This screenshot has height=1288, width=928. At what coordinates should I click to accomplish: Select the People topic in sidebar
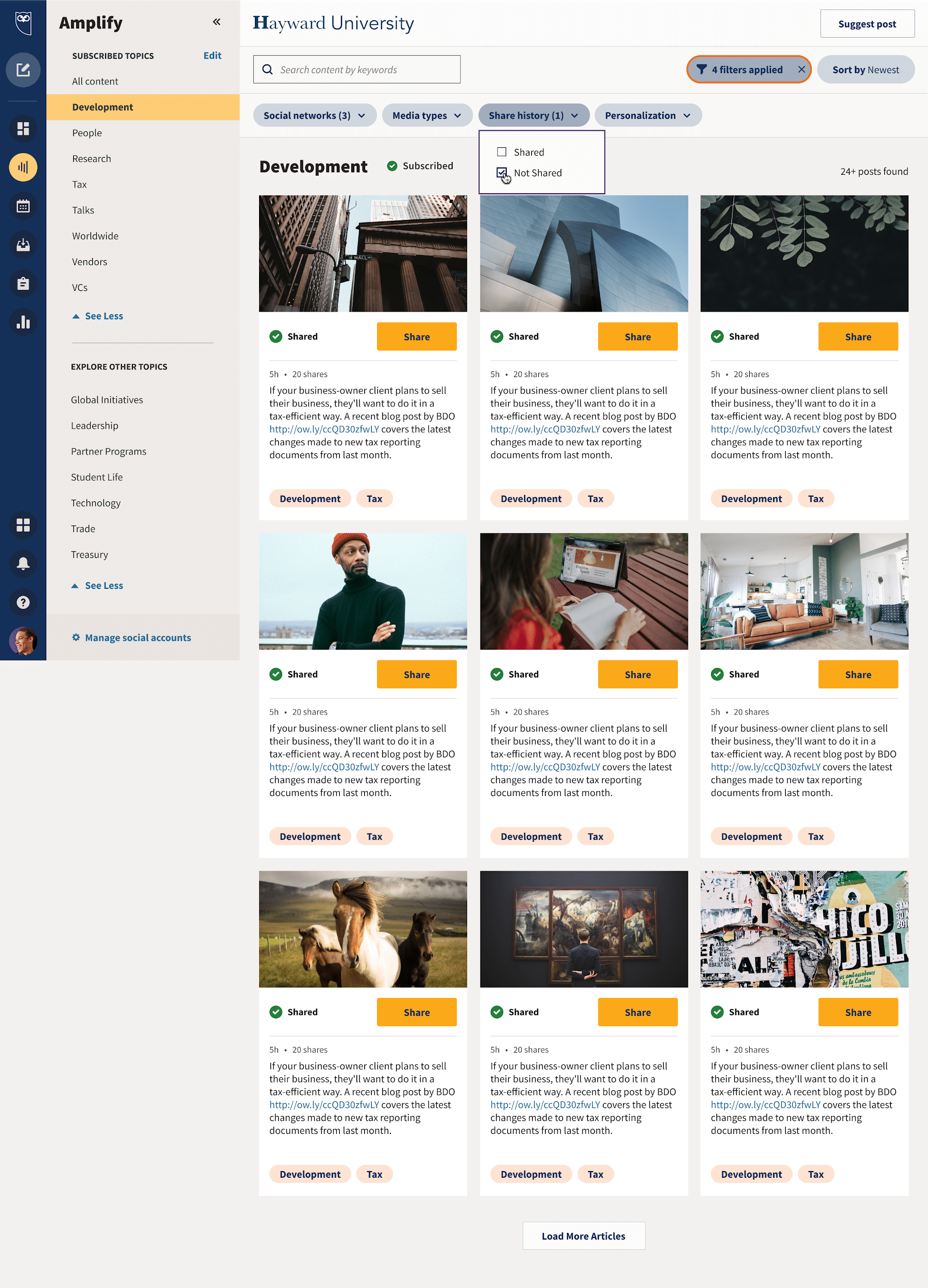[87, 132]
